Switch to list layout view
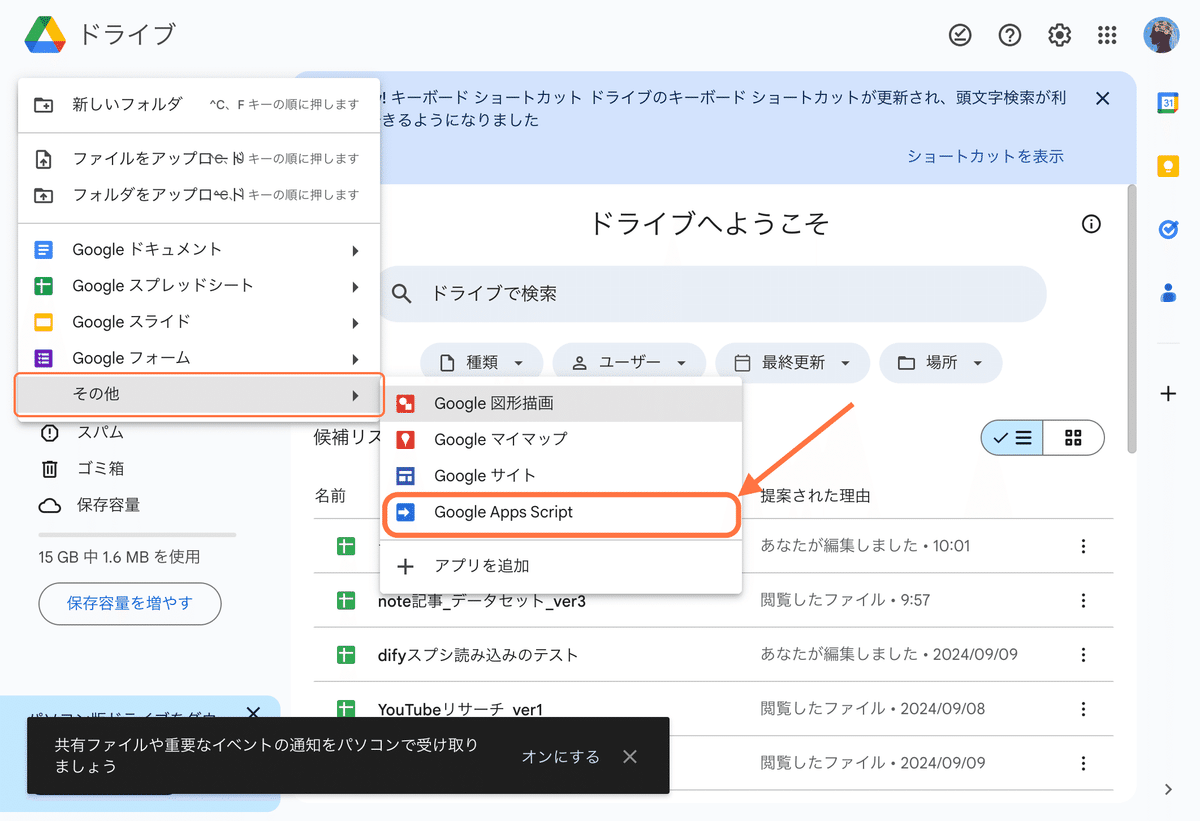Screen dimensions: 1200x821 pyautogui.click(x=1012, y=437)
